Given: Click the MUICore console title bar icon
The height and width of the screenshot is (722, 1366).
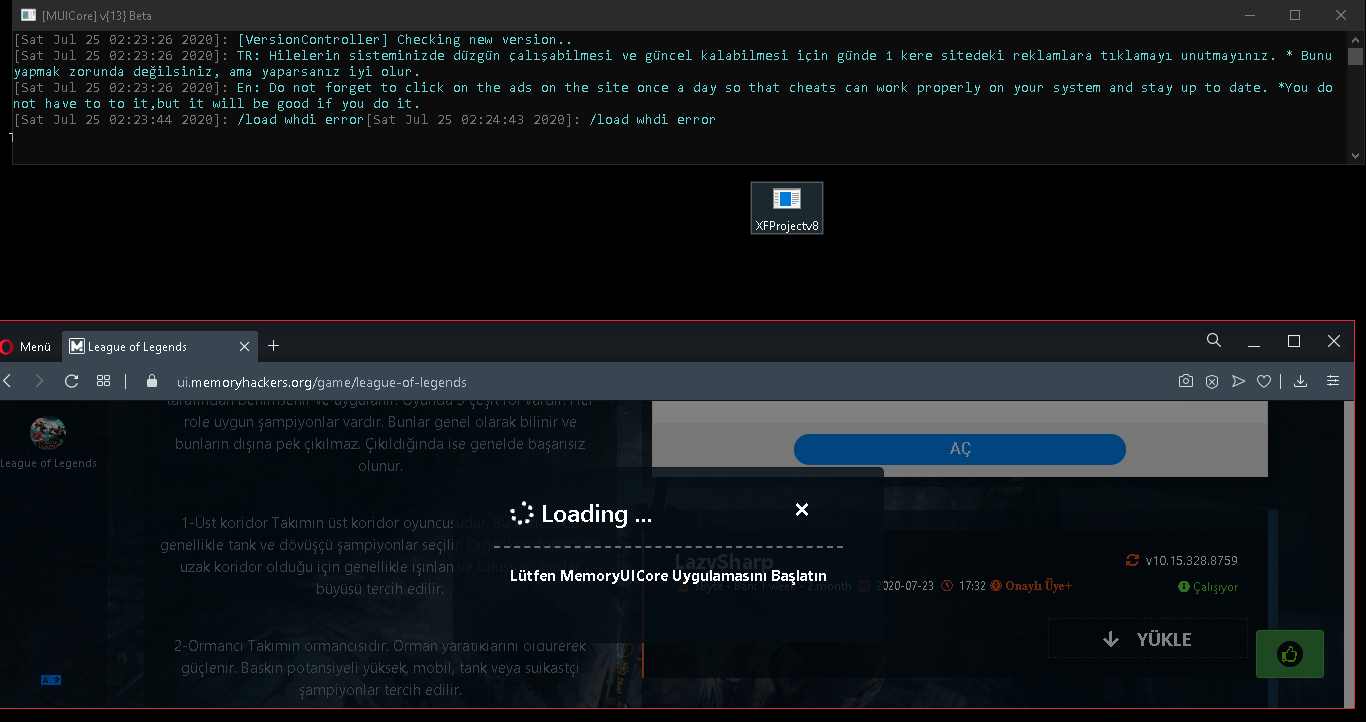Looking at the screenshot, I should click(x=29, y=15).
